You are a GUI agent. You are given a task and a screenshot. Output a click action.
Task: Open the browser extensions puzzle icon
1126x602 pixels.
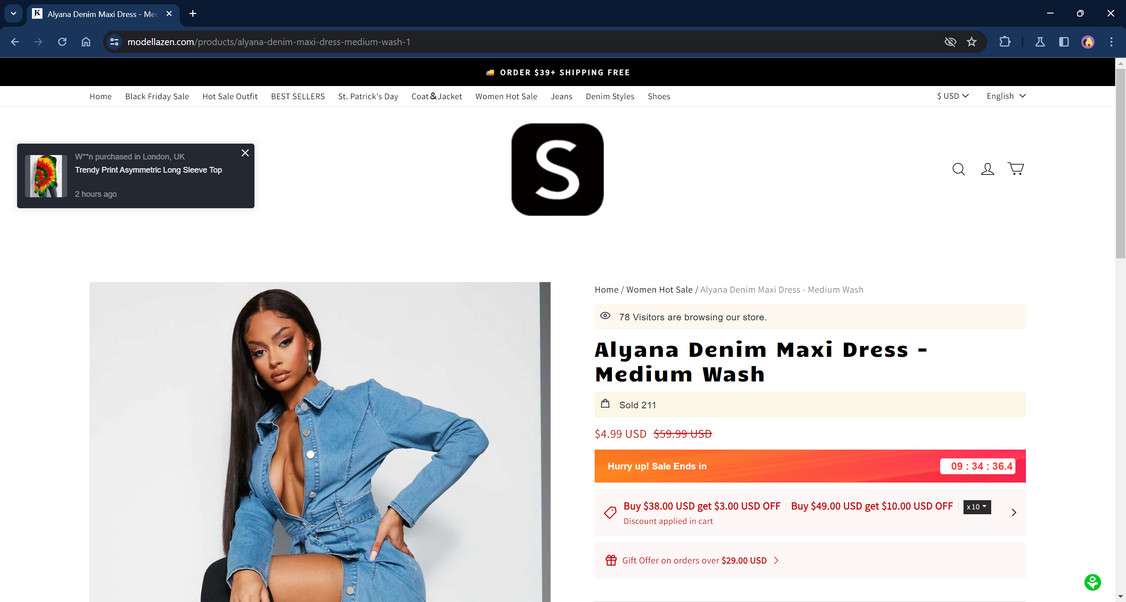[1005, 42]
